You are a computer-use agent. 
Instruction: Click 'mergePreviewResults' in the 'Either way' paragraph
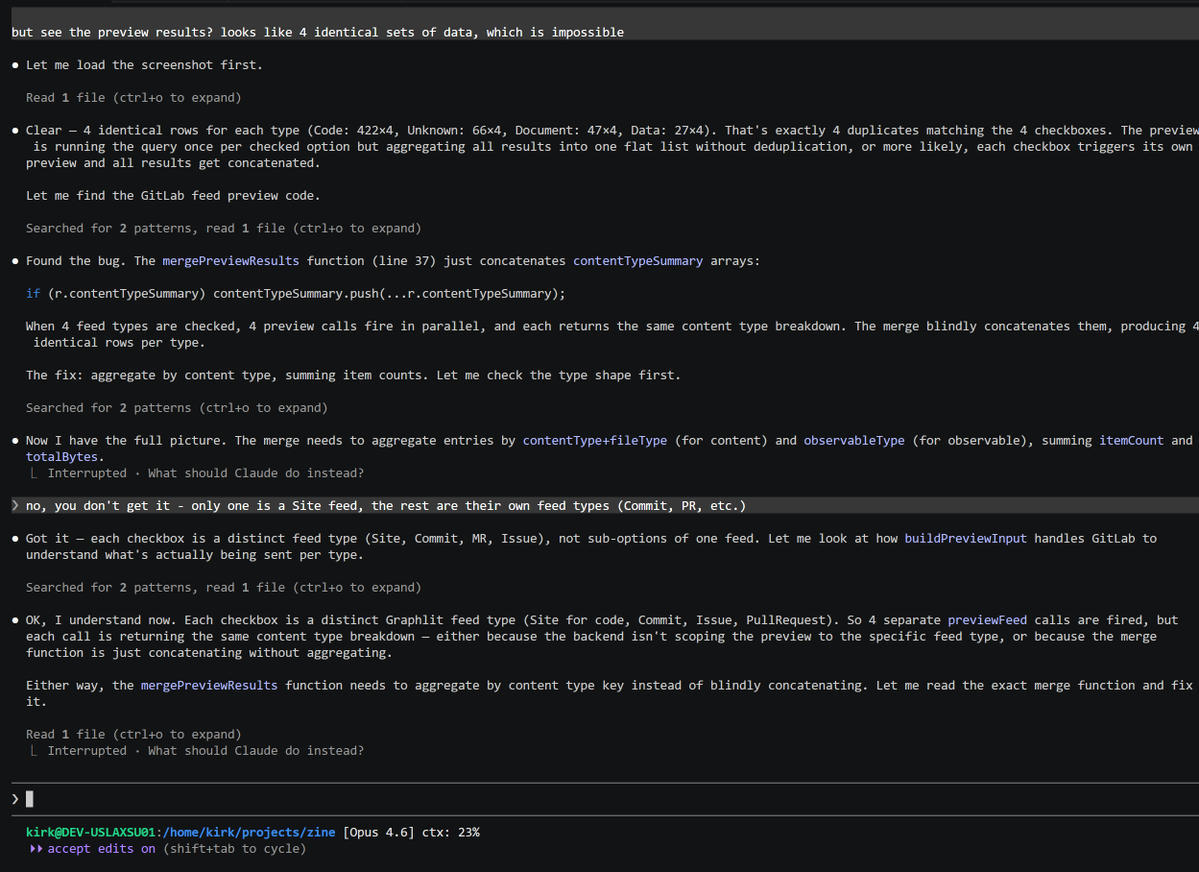click(209, 685)
